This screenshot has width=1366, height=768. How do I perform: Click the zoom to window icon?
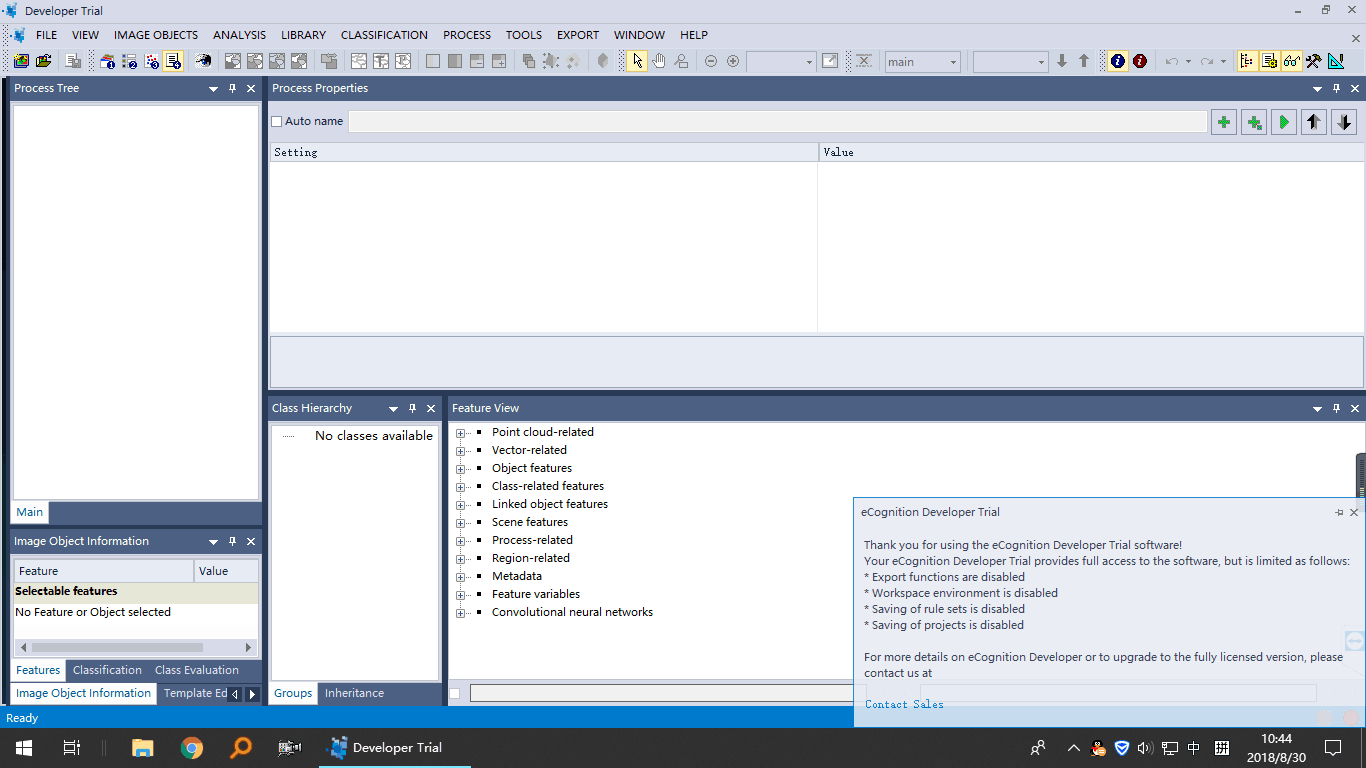(x=830, y=61)
